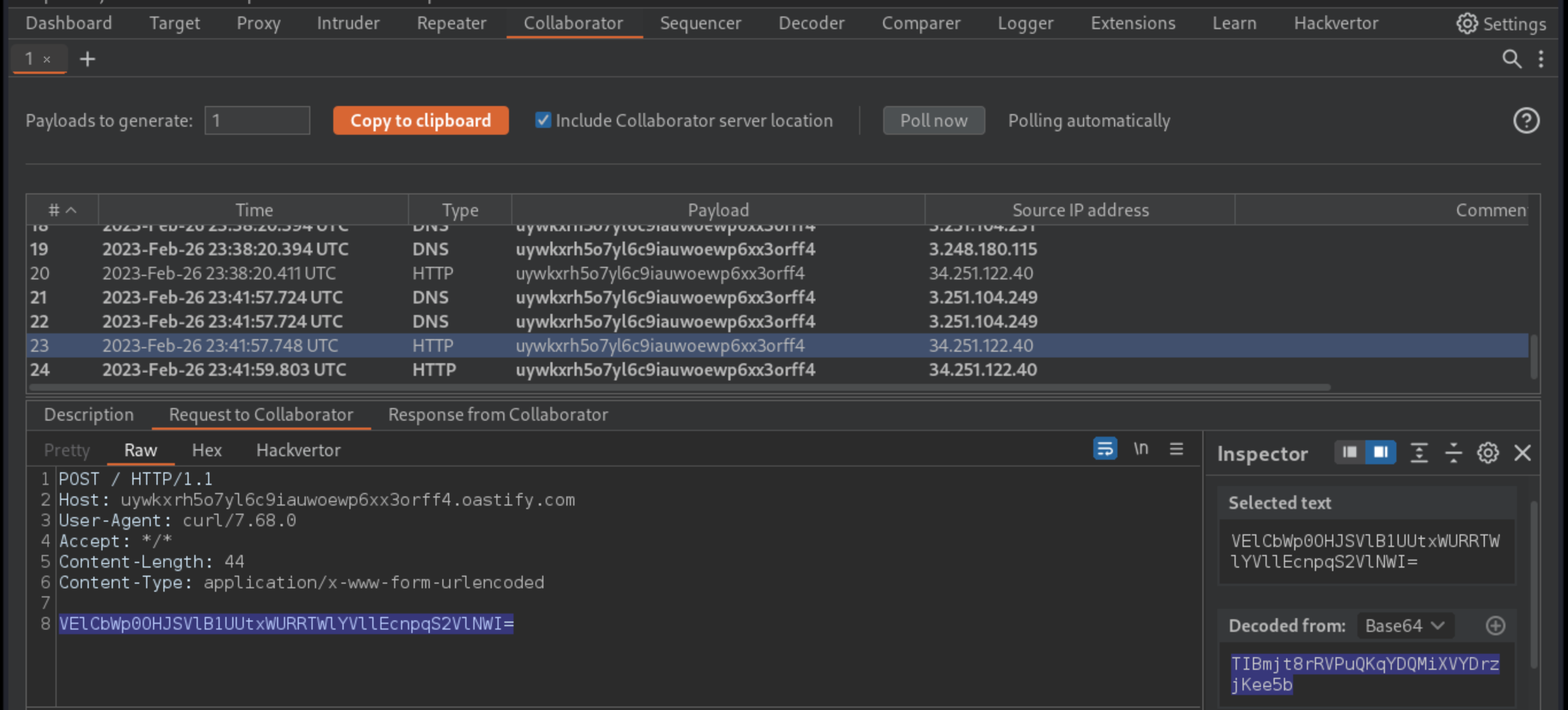Switch editor to Hackvertor view
This screenshot has height=710, width=1568.
298,450
